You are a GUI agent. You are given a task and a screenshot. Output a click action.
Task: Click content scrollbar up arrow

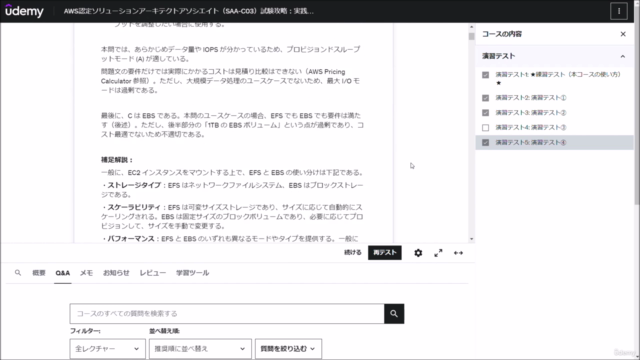click(471, 27)
